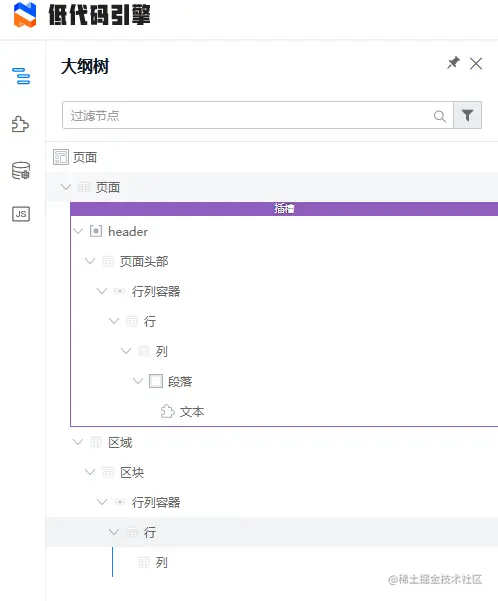The width and height of the screenshot is (498, 601).
Task: Select the 行列容器 item under 页面头部
Action: coord(156,291)
